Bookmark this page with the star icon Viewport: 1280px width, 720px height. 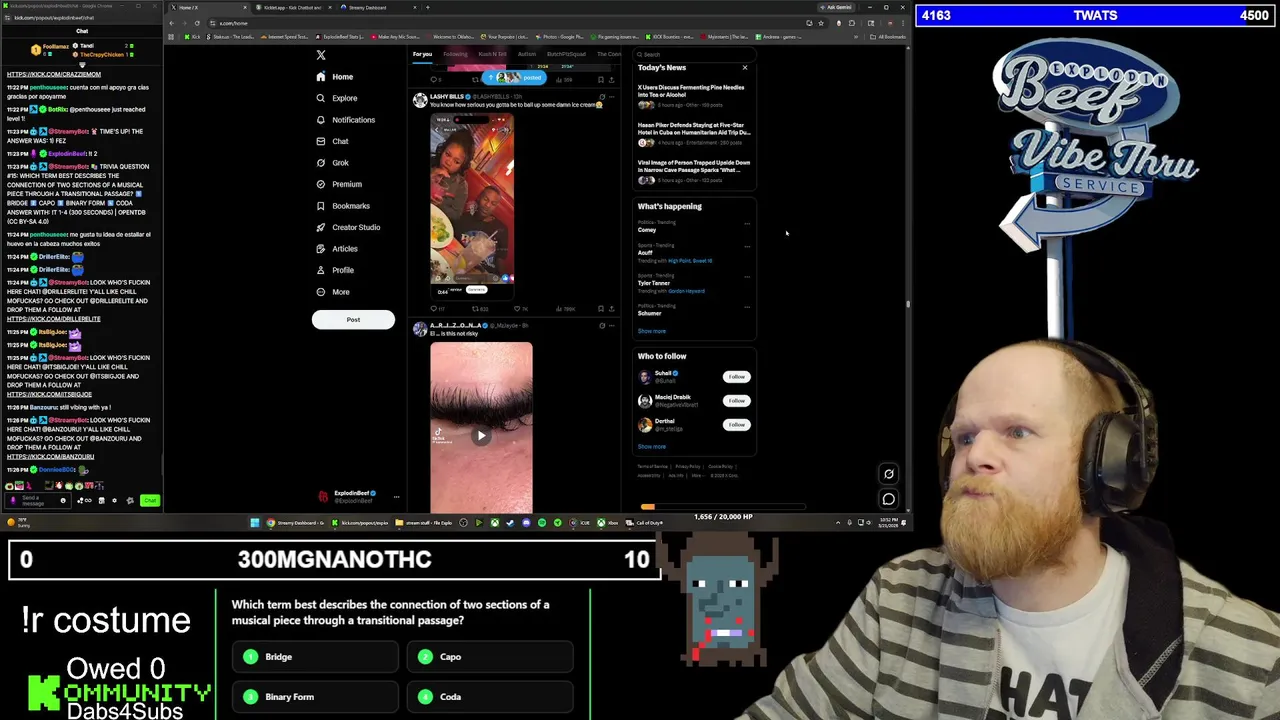tap(821, 23)
